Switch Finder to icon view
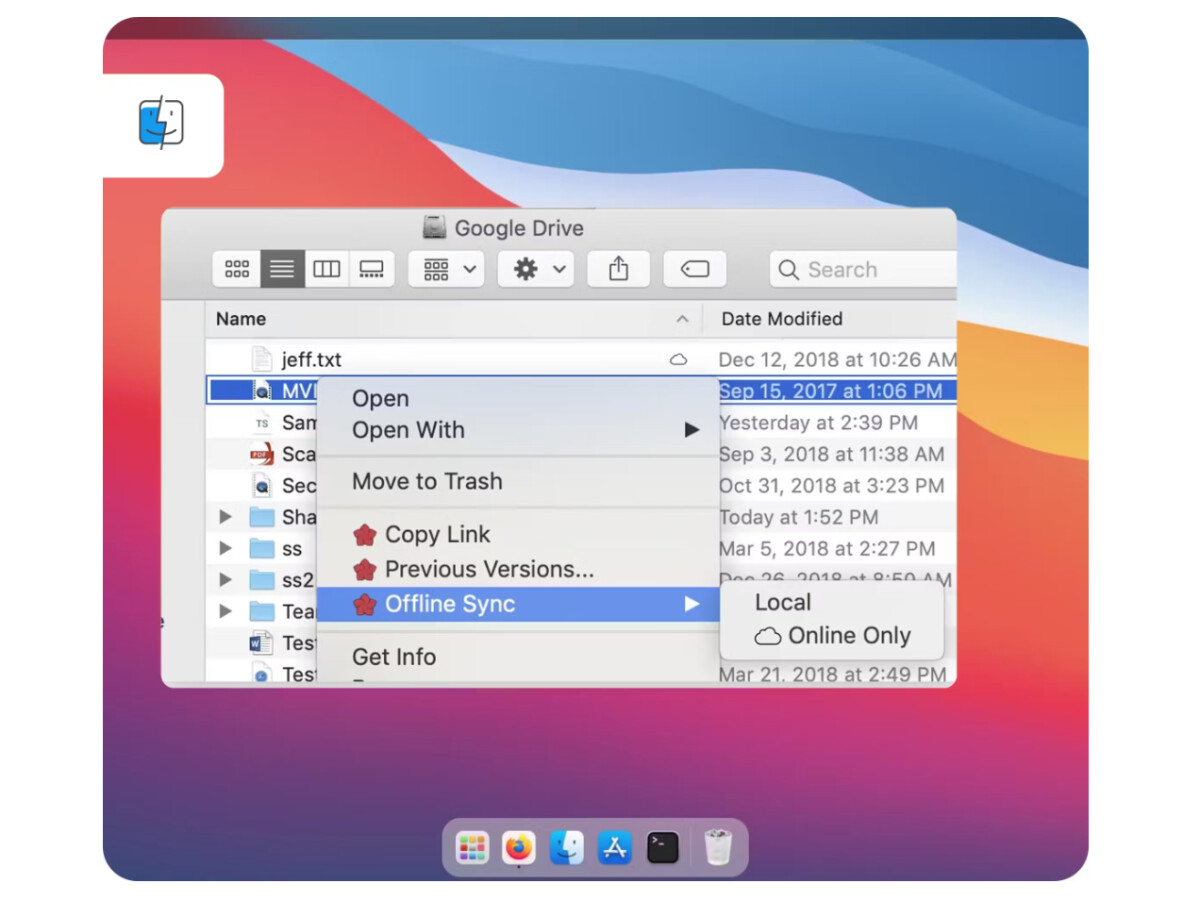This screenshot has height=900, width=1200. (237, 269)
